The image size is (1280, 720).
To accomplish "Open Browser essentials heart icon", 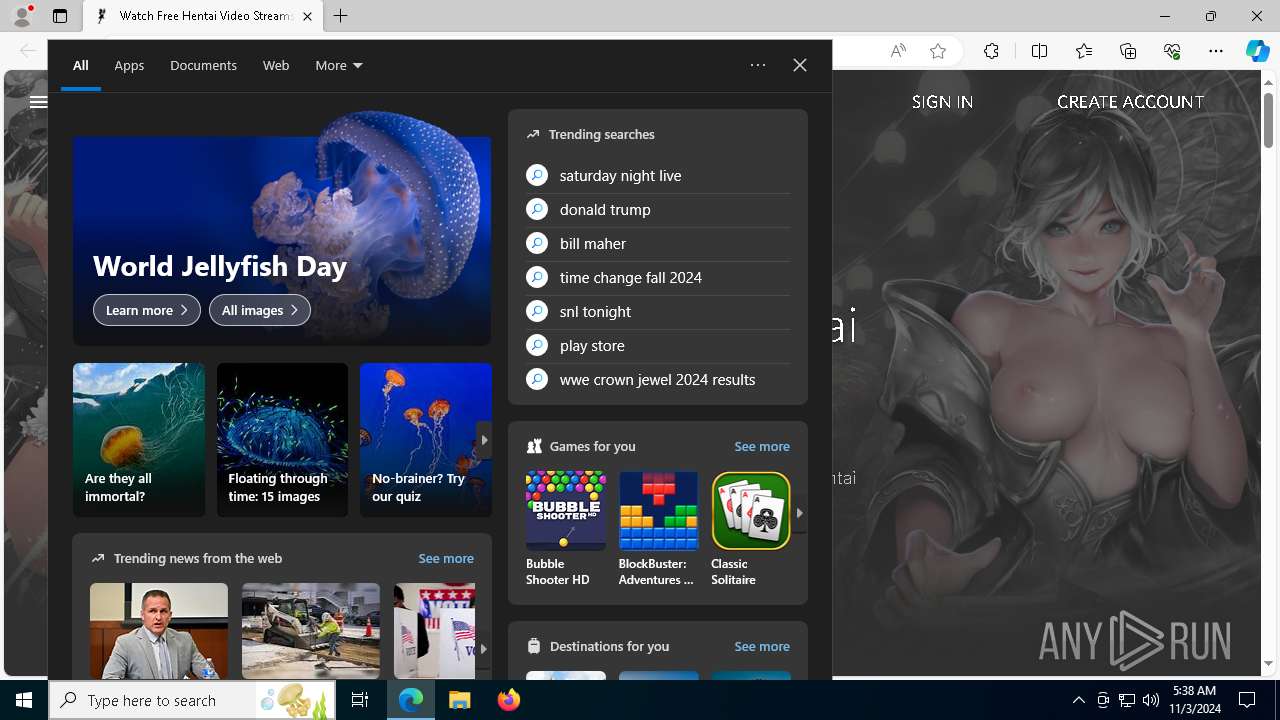I will [x=1172, y=51].
